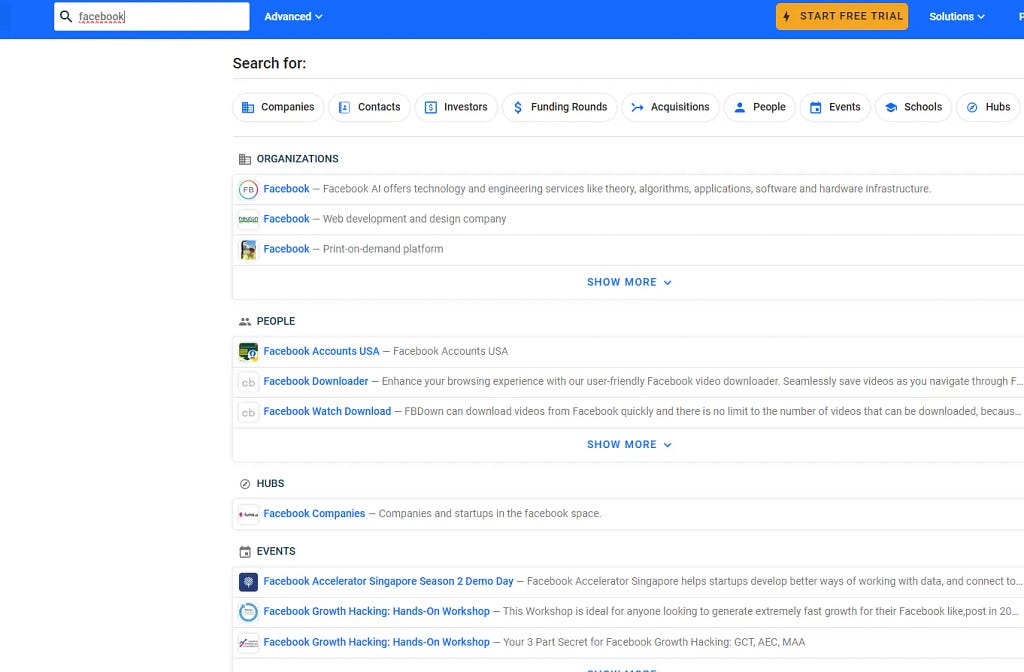Image resolution: width=1024 pixels, height=672 pixels.
Task: Click Facebook Accelerator Singapore event logo
Action: click(248, 582)
